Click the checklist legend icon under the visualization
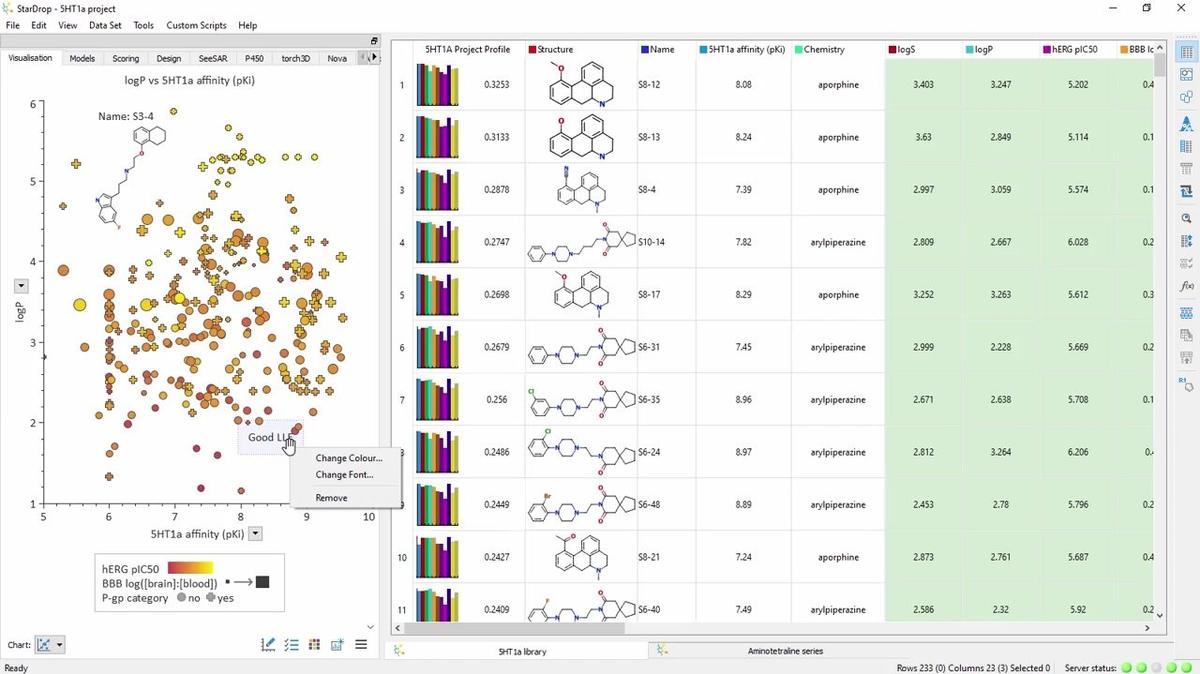This screenshot has width=1200, height=674. pos(292,644)
